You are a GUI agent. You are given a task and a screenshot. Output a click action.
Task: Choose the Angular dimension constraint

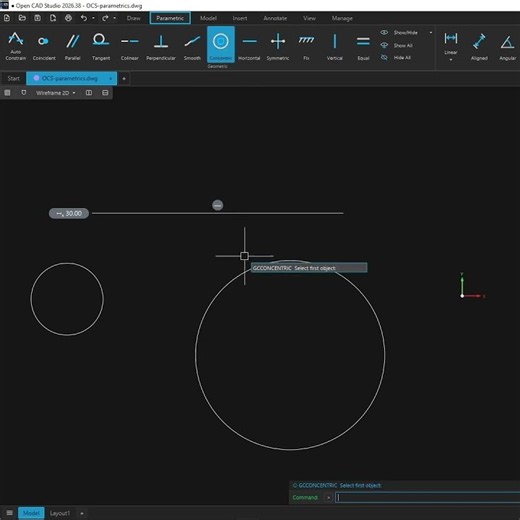tap(507, 46)
